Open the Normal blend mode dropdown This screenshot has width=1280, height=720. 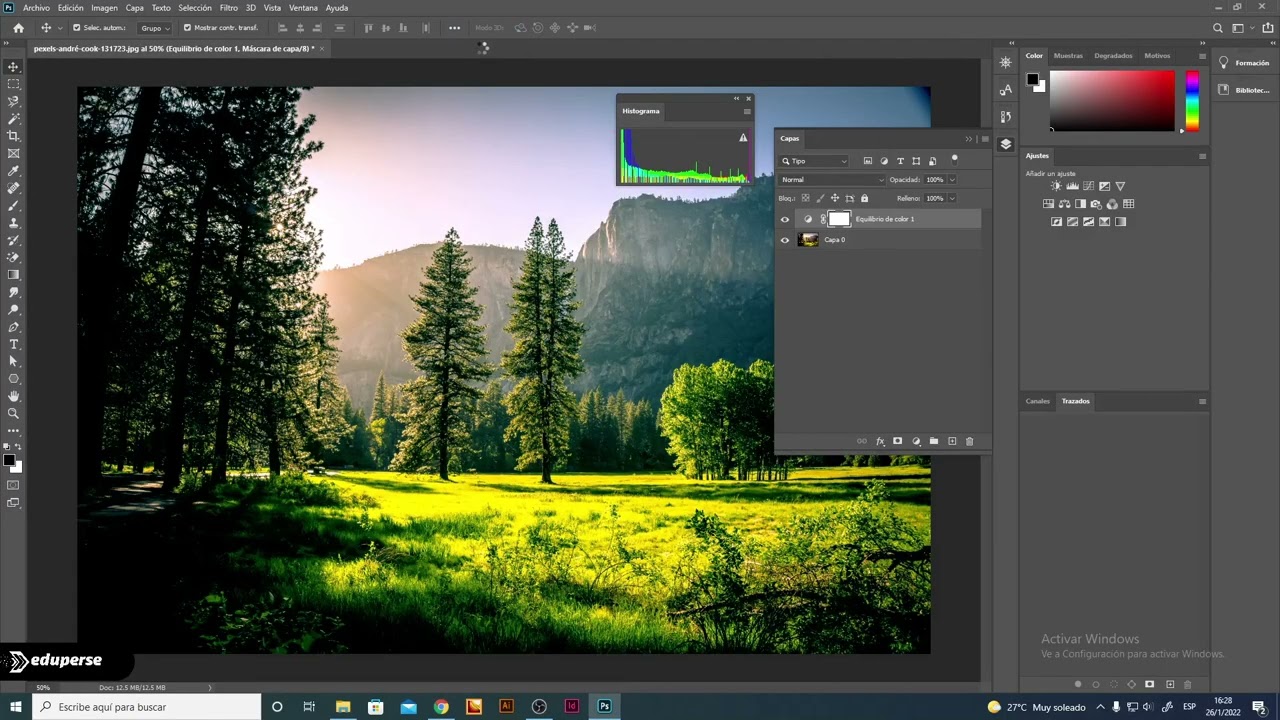[x=832, y=180]
